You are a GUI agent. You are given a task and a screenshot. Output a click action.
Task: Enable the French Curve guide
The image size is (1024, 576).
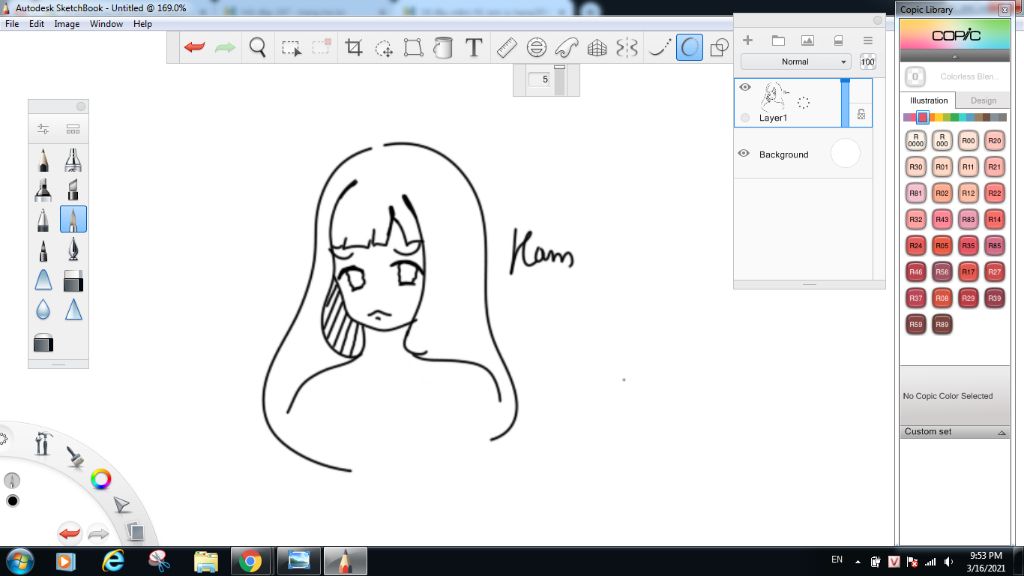(566, 48)
